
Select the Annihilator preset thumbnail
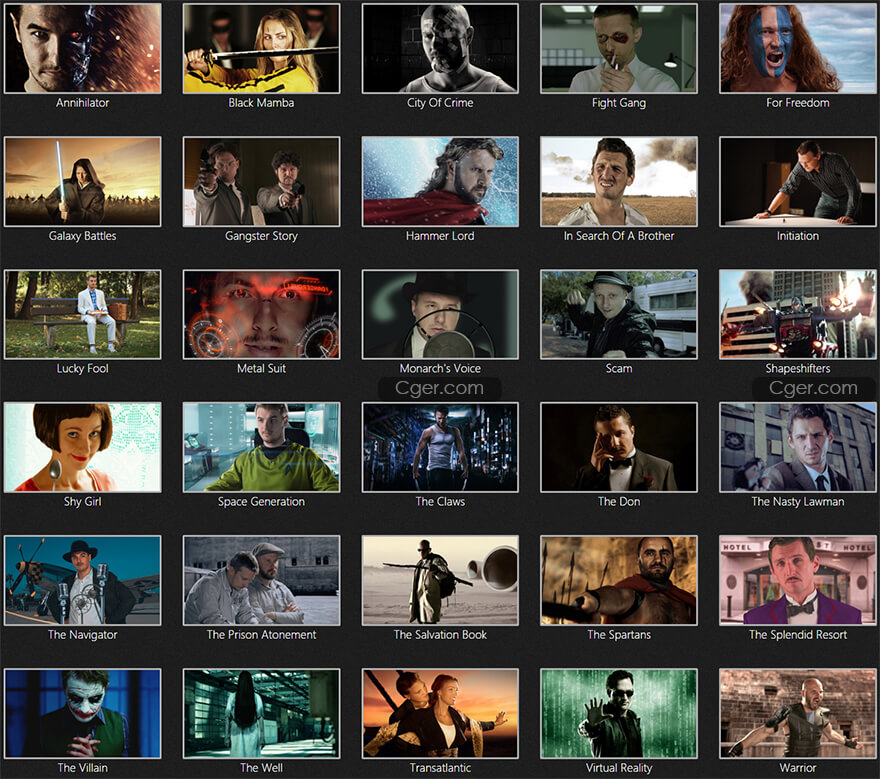point(82,48)
